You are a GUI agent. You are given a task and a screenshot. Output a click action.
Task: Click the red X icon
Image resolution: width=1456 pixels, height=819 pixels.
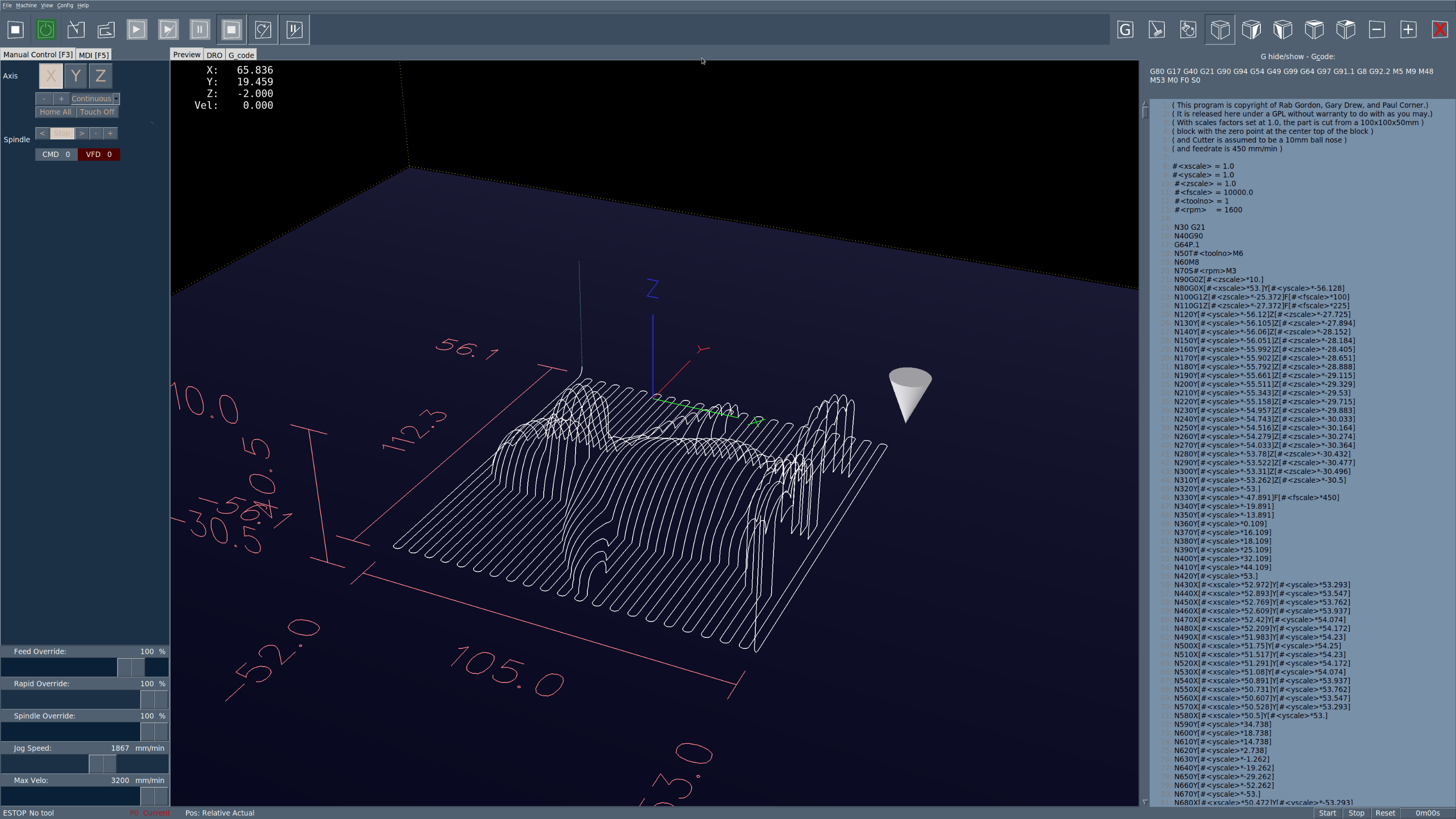pos(1440,30)
